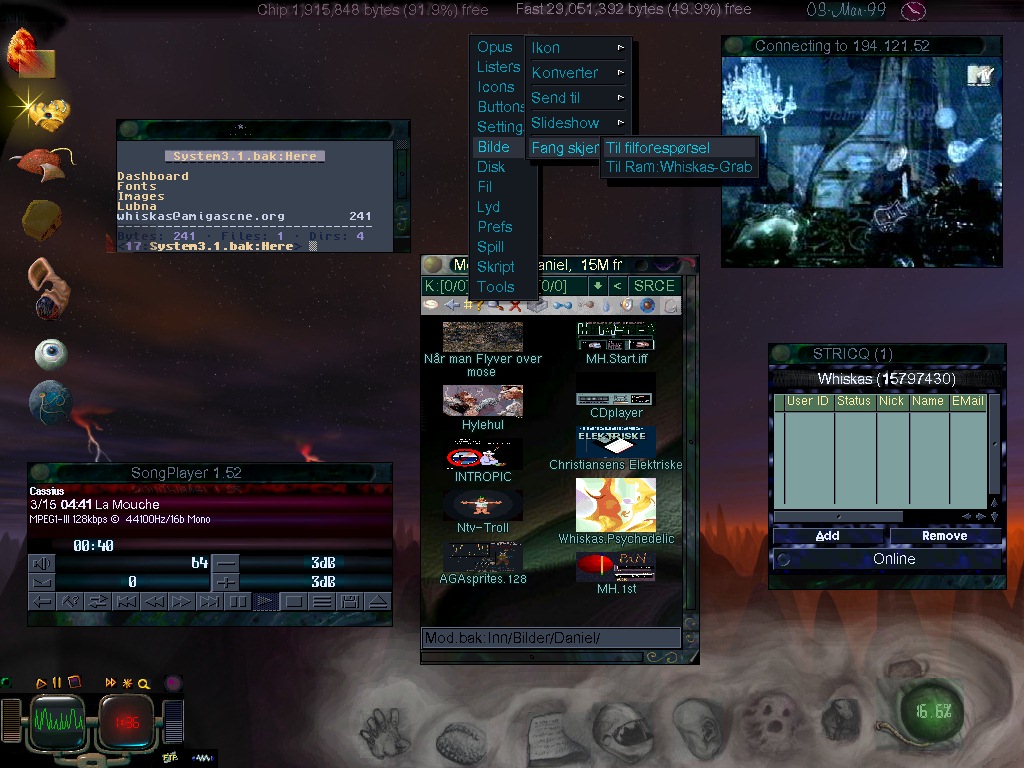Toggle the speaker volume button in SongPlayer

tap(41, 562)
